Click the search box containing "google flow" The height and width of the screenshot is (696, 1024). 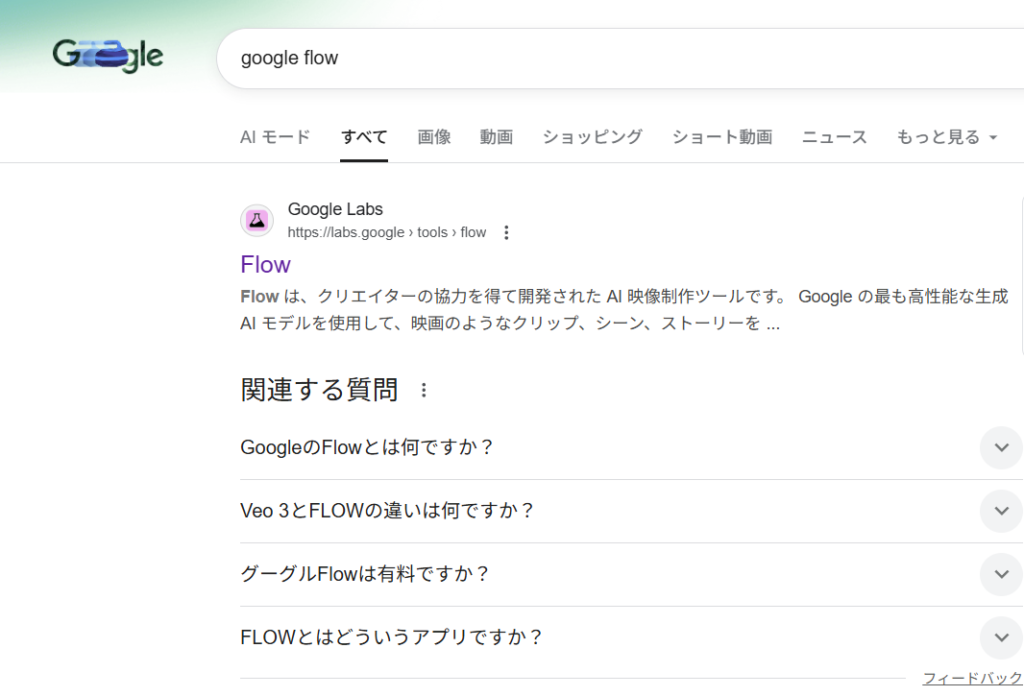tap(600, 58)
